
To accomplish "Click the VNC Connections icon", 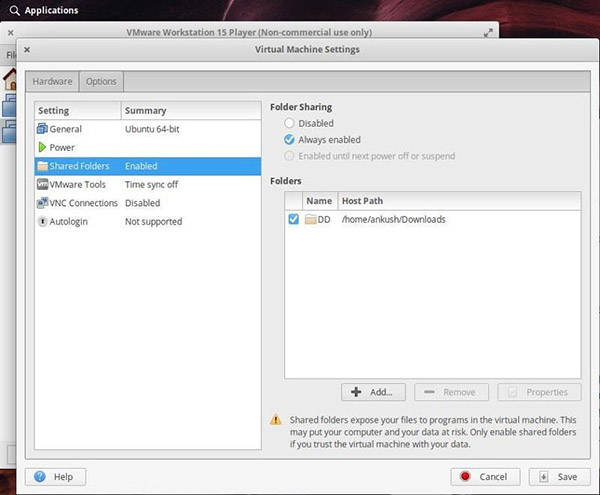I will 42,202.
